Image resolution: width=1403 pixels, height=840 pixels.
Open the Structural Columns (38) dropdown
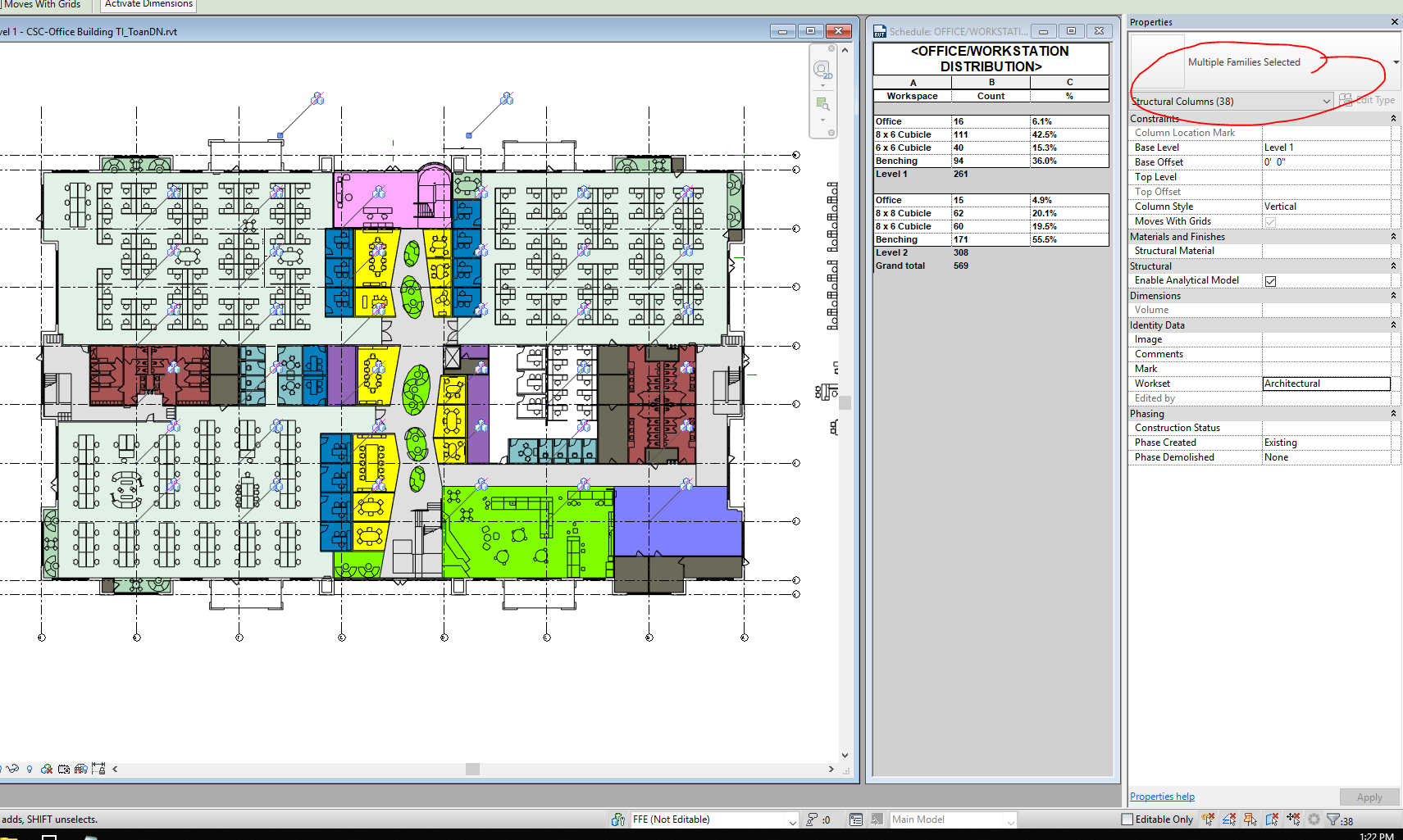click(x=1326, y=101)
